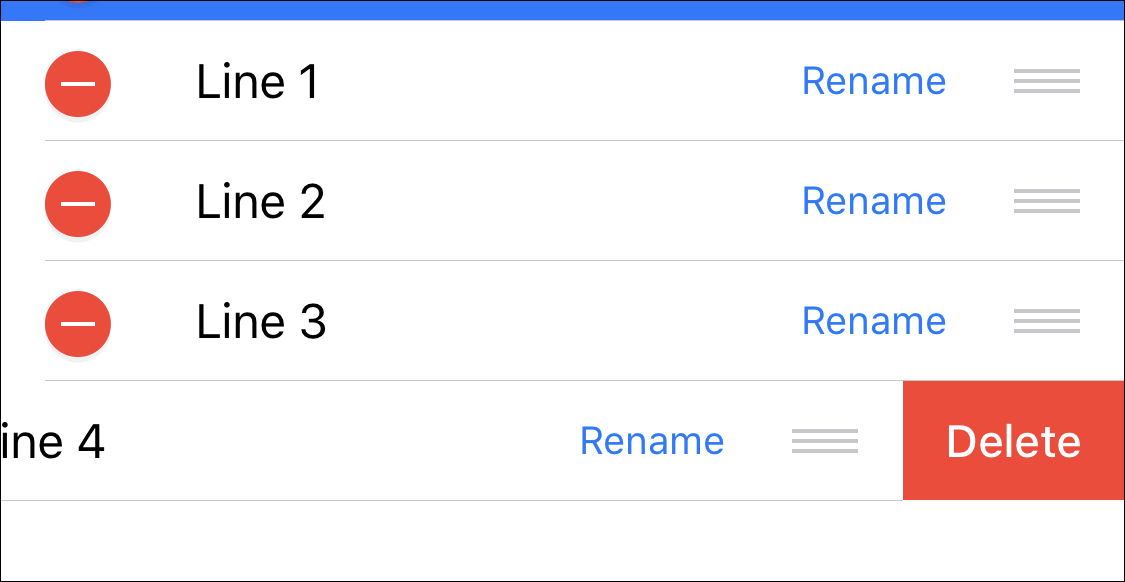The width and height of the screenshot is (1125, 582).
Task: Rename Line 1
Action: tap(874, 81)
